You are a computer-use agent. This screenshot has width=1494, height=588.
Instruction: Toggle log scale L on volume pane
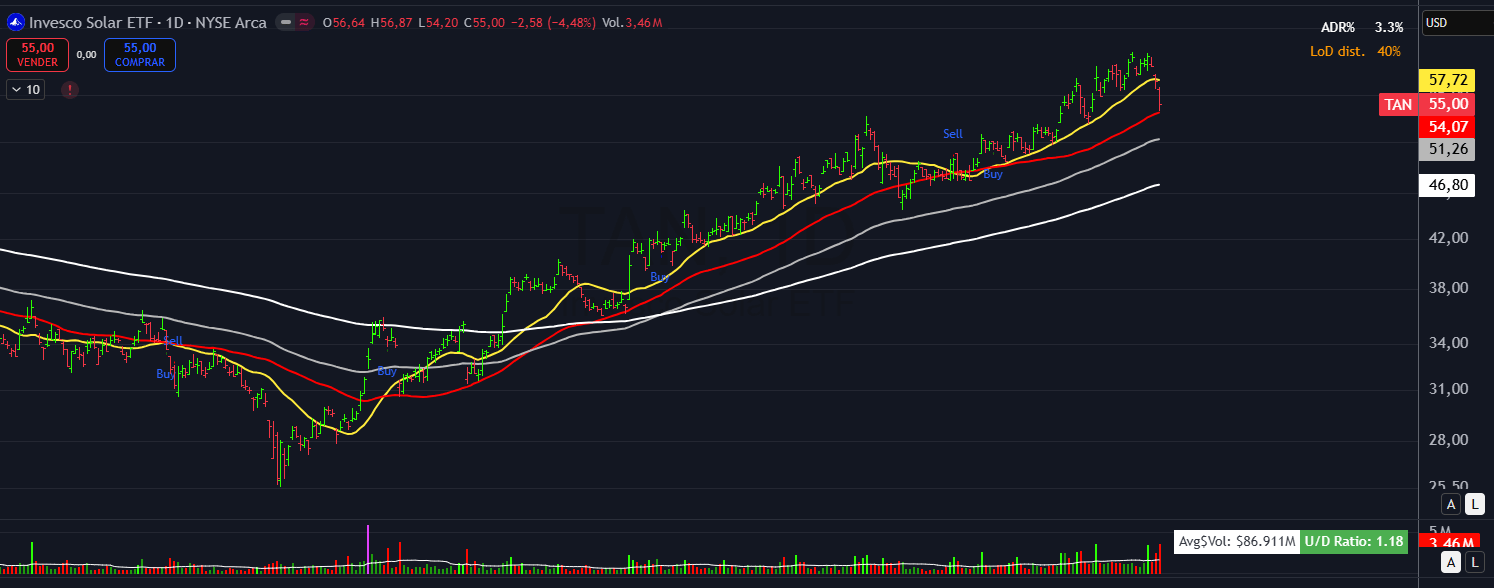pyautogui.click(x=1475, y=564)
